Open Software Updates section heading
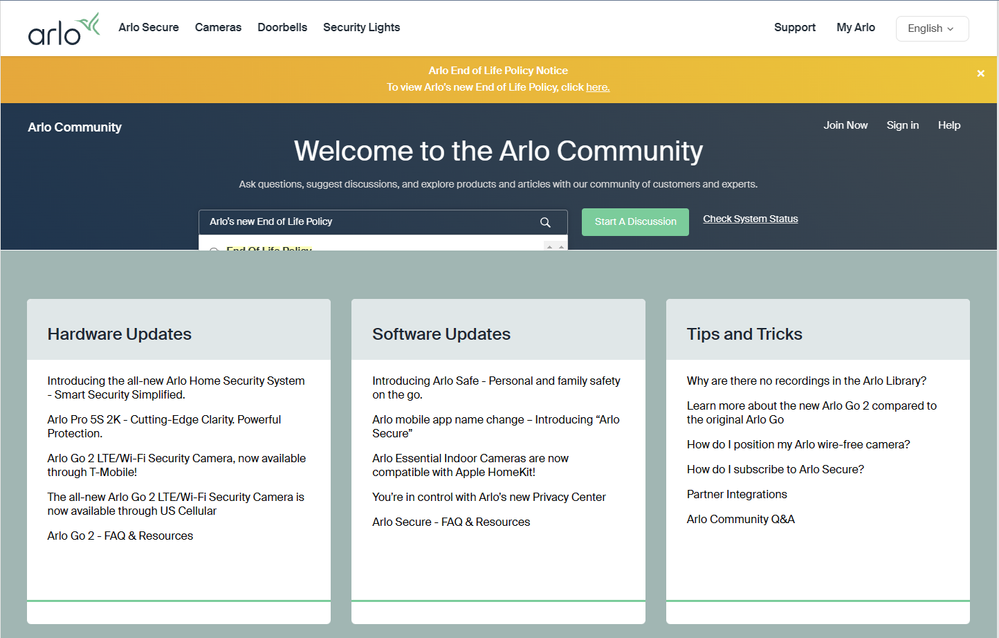Viewport: 999px width, 638px height. pyautogui.click(x=441, y=334)
